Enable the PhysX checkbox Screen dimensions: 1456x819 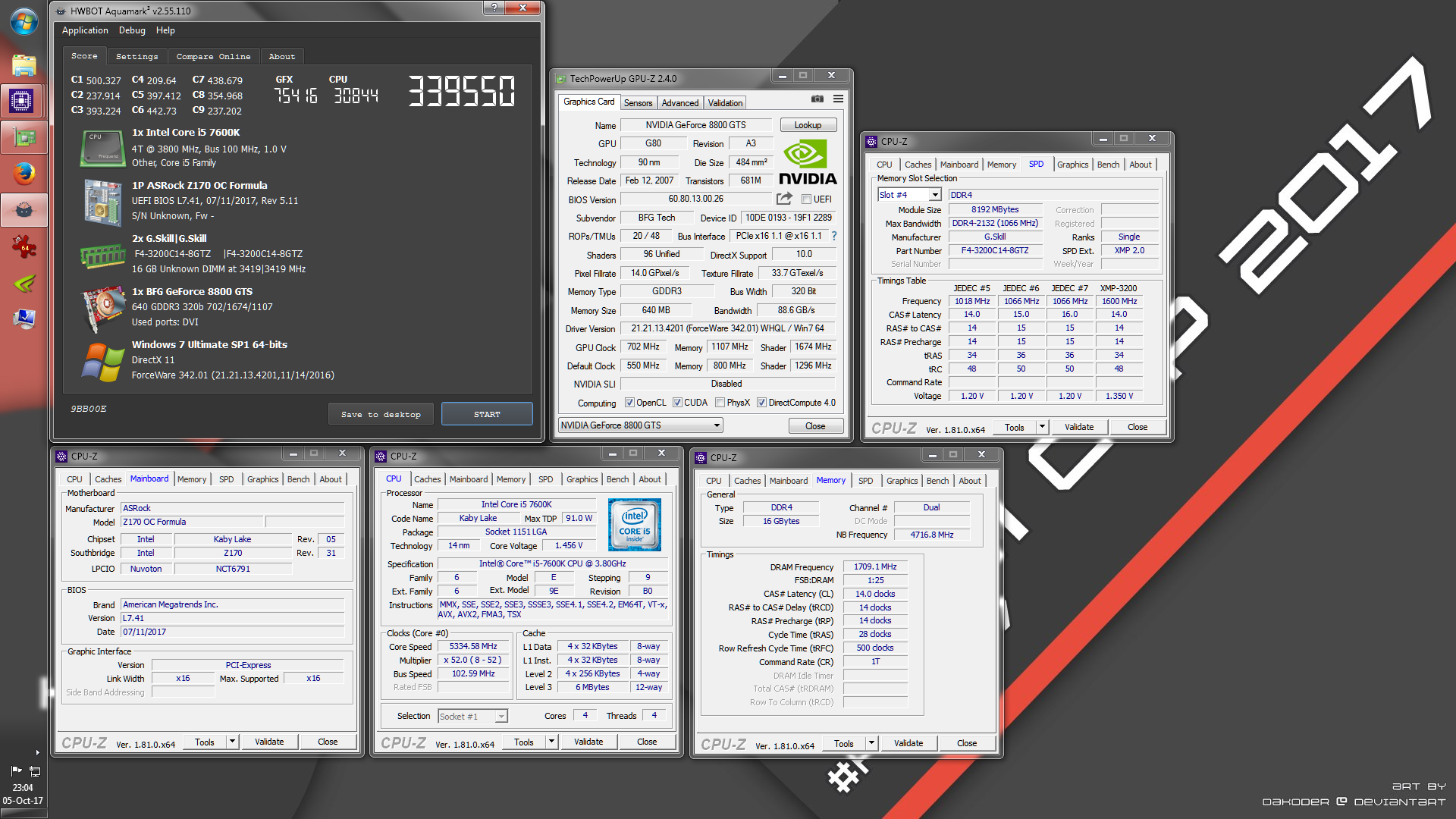[720, 403]
